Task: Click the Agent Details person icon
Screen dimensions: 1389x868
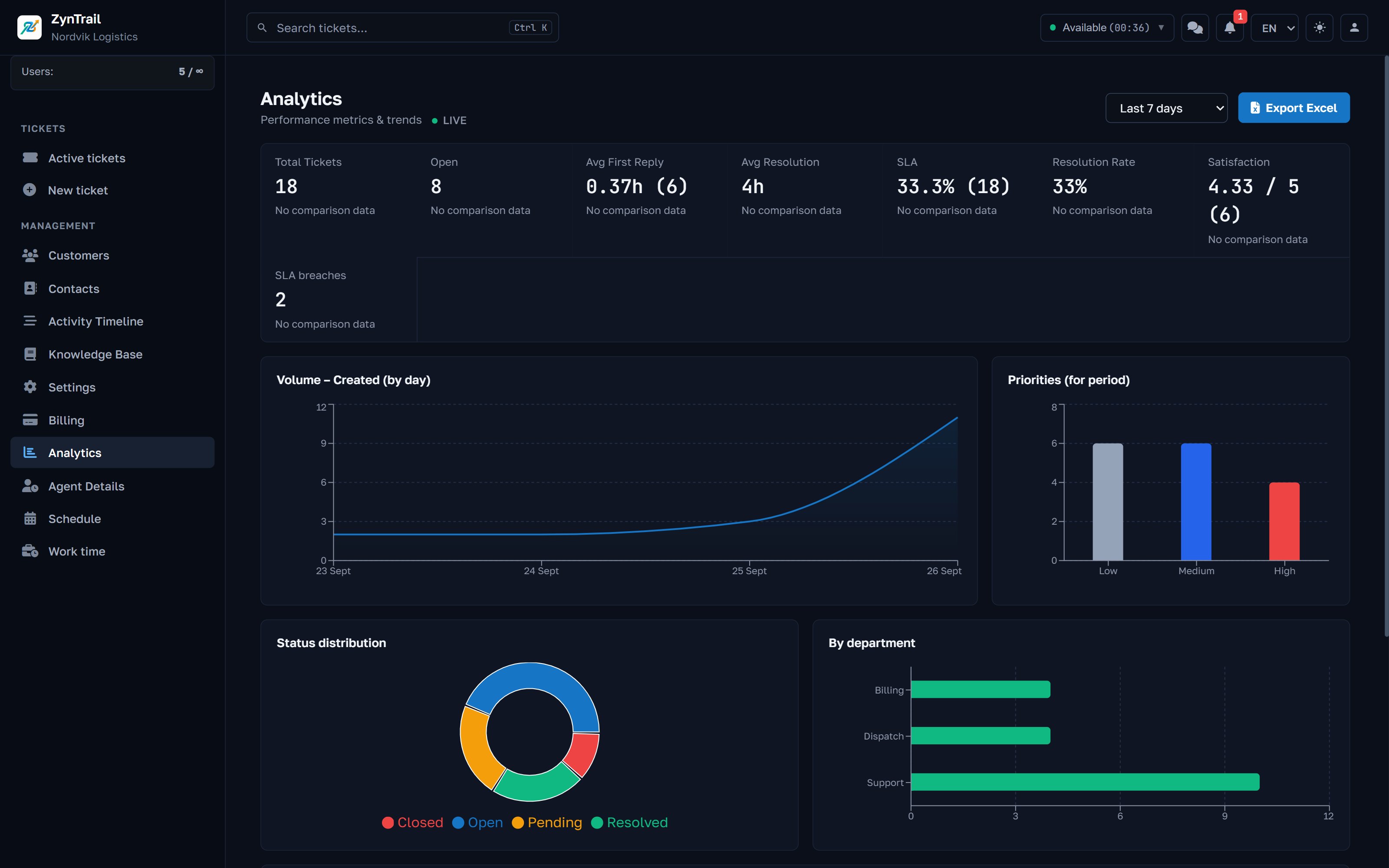Action: coord(30,486)
